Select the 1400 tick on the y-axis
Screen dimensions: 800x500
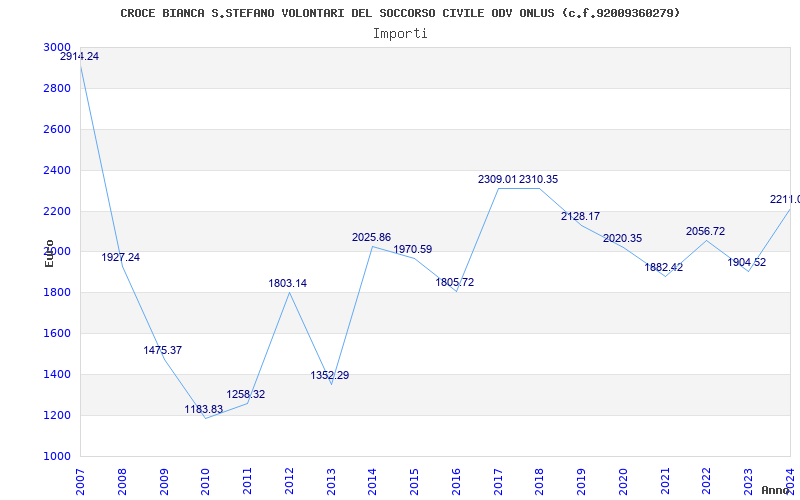(57, 375)
